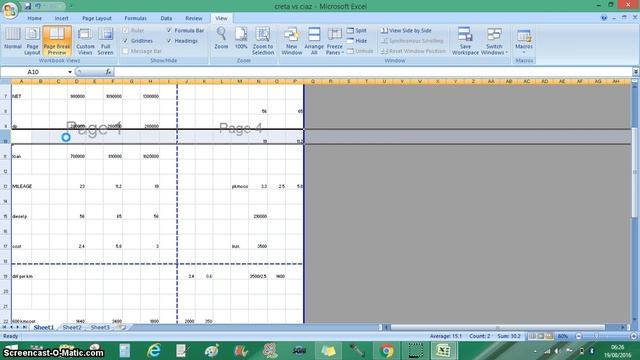Image resolution: width=640 pixels, height=360 pixels.
Task: Click the Insert Function fx icon
Action: pyautogui.click(x=108, y=72)
